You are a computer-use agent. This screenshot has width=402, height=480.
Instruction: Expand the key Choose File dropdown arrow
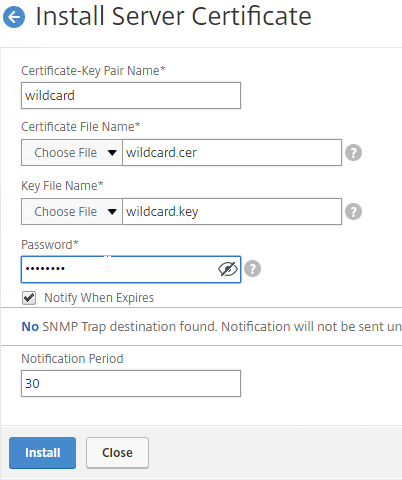pyautogui.click(x=112, y=212)
